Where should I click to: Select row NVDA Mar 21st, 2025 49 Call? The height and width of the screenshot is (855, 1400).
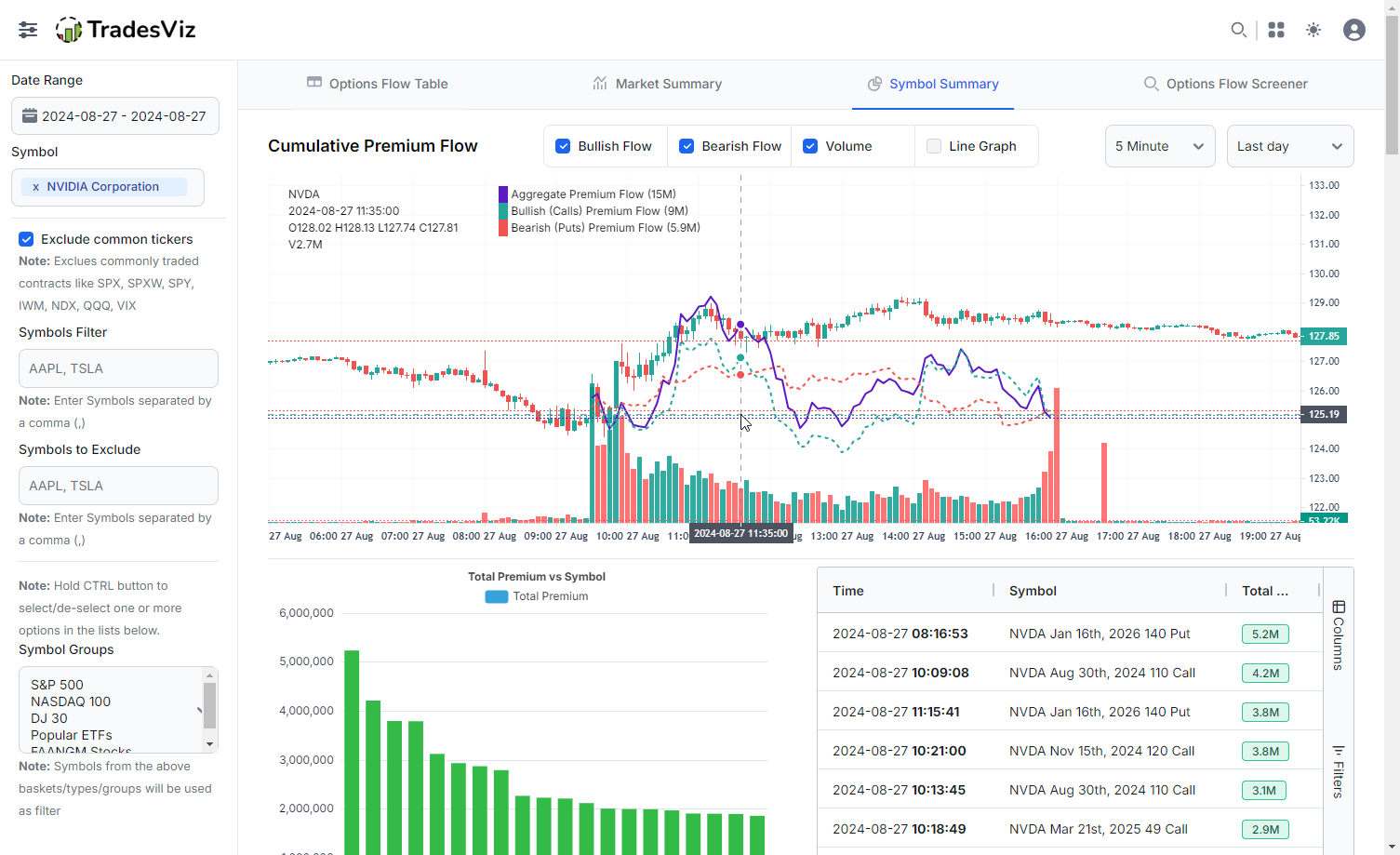1070,829
